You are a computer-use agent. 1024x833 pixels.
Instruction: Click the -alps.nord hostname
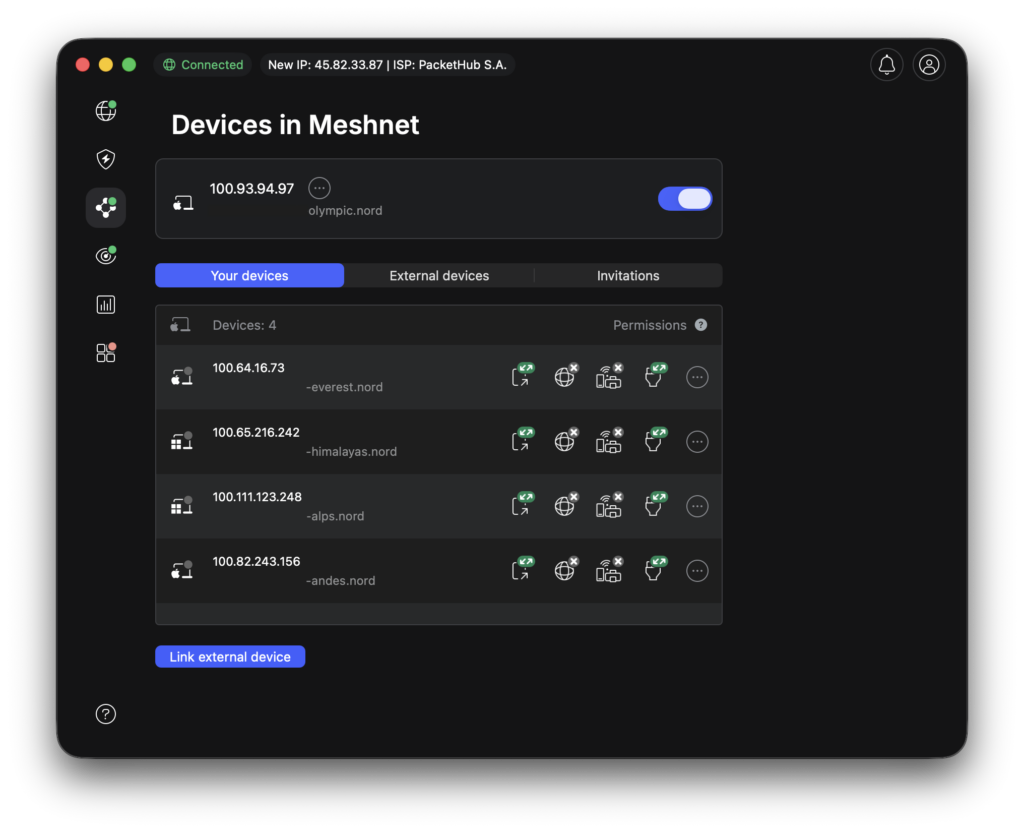335,516
